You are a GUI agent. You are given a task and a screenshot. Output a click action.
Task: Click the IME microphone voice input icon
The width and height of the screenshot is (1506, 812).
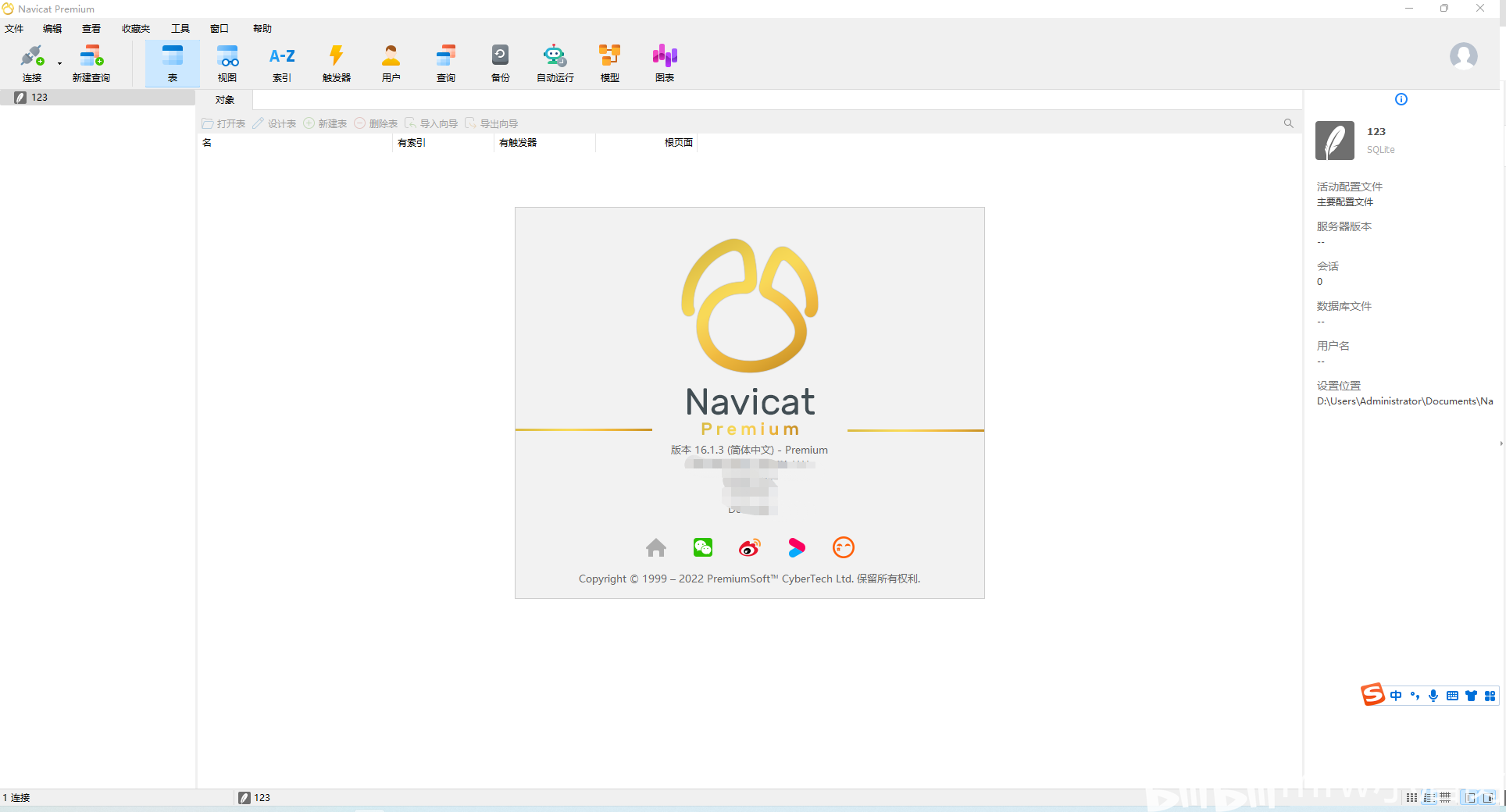[1433, 696]
